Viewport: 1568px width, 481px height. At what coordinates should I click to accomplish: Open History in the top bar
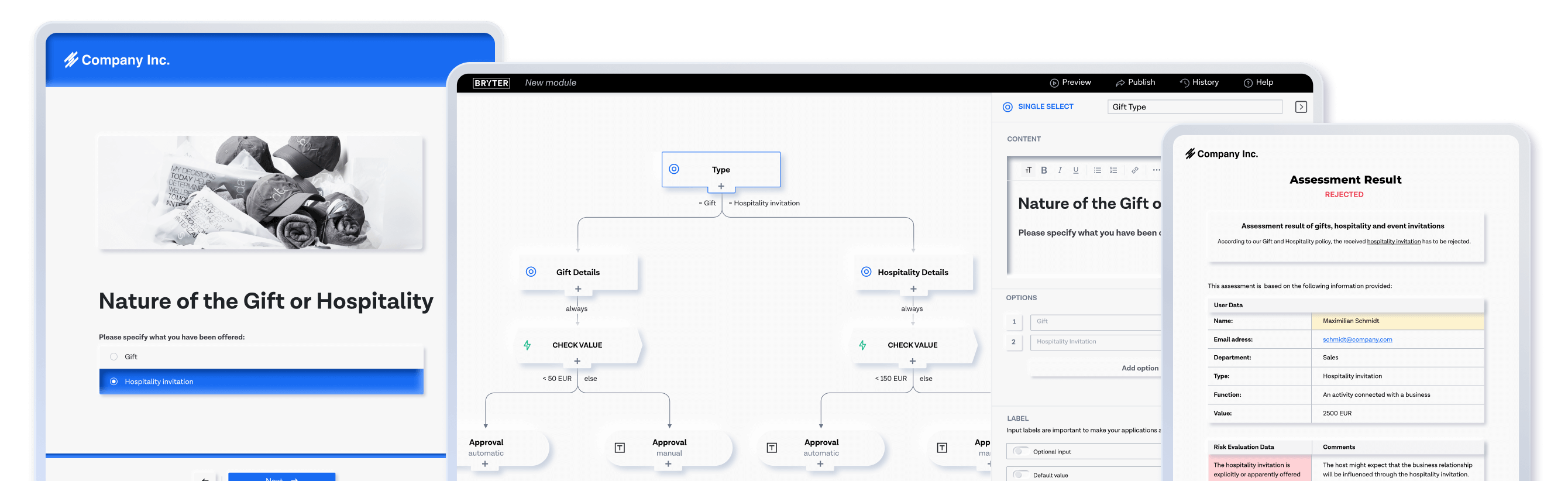[1199, 83]
